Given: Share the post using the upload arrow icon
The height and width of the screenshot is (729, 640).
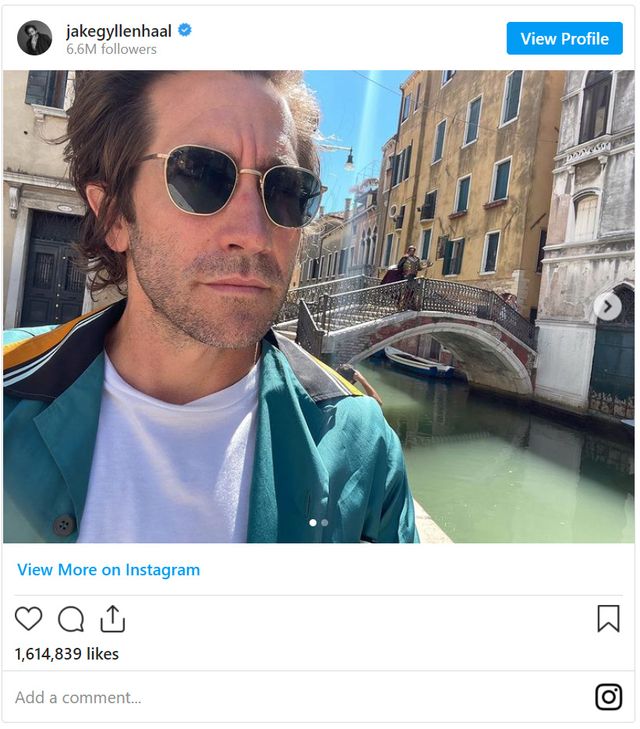Looking at the screenshot, I should 113,619.
